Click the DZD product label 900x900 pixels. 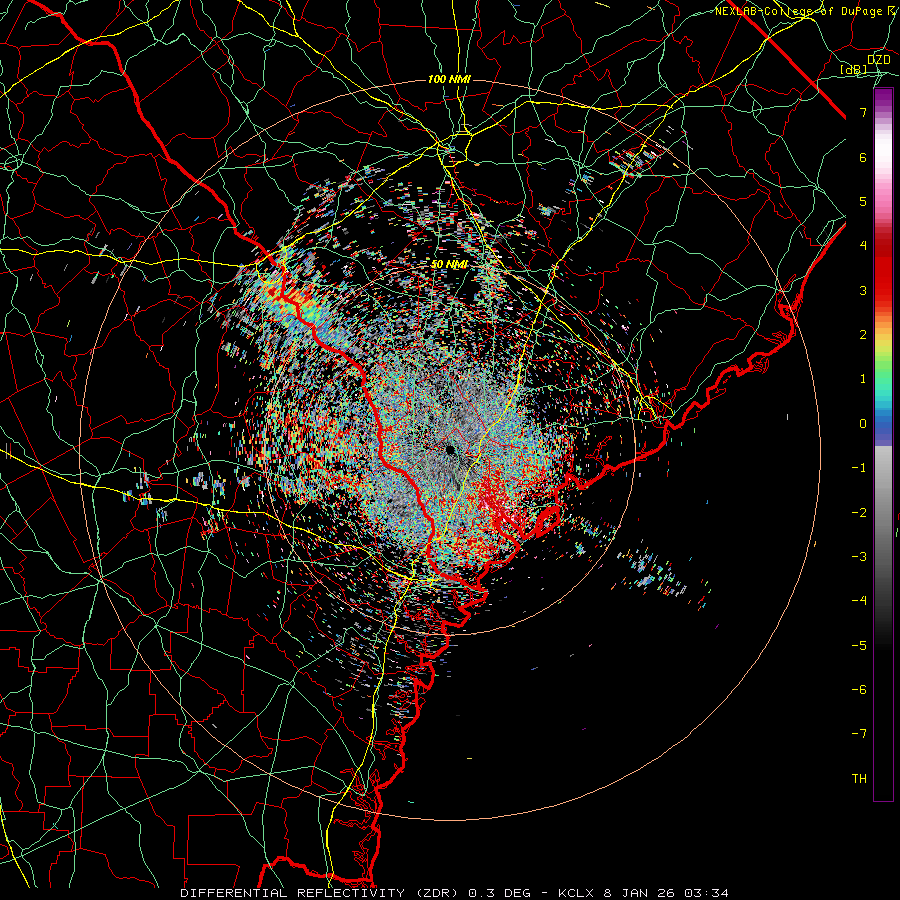coord(879,60)
